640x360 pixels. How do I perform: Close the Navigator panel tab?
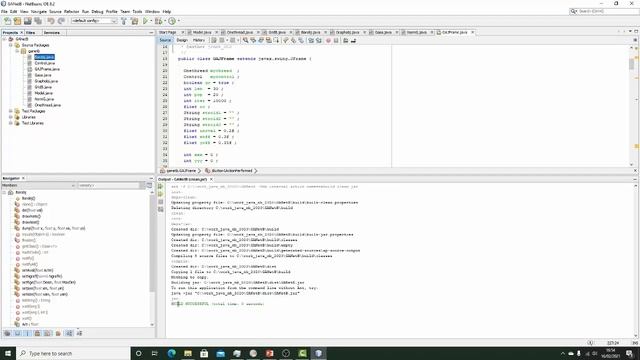pyautogui.click(x=23, y=178)
